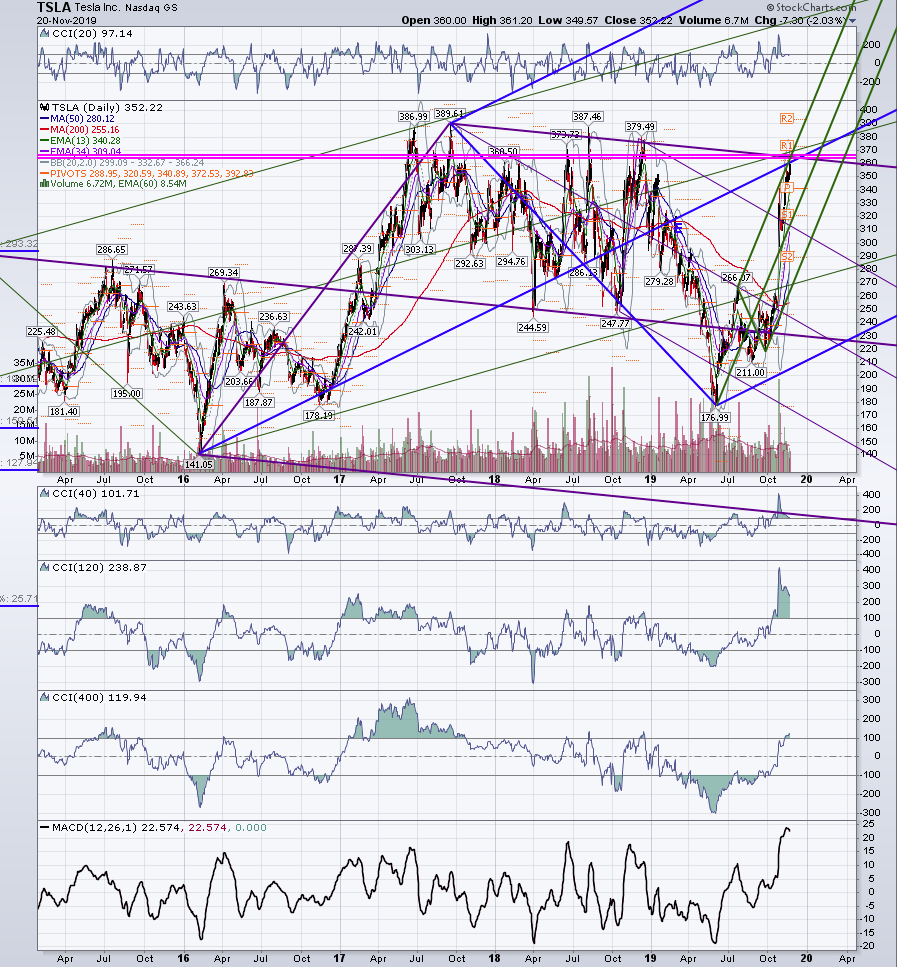Click the bar icon beside Volume 6.72M
The height and width of the screenshot is (967, 897).
point(44,184)
